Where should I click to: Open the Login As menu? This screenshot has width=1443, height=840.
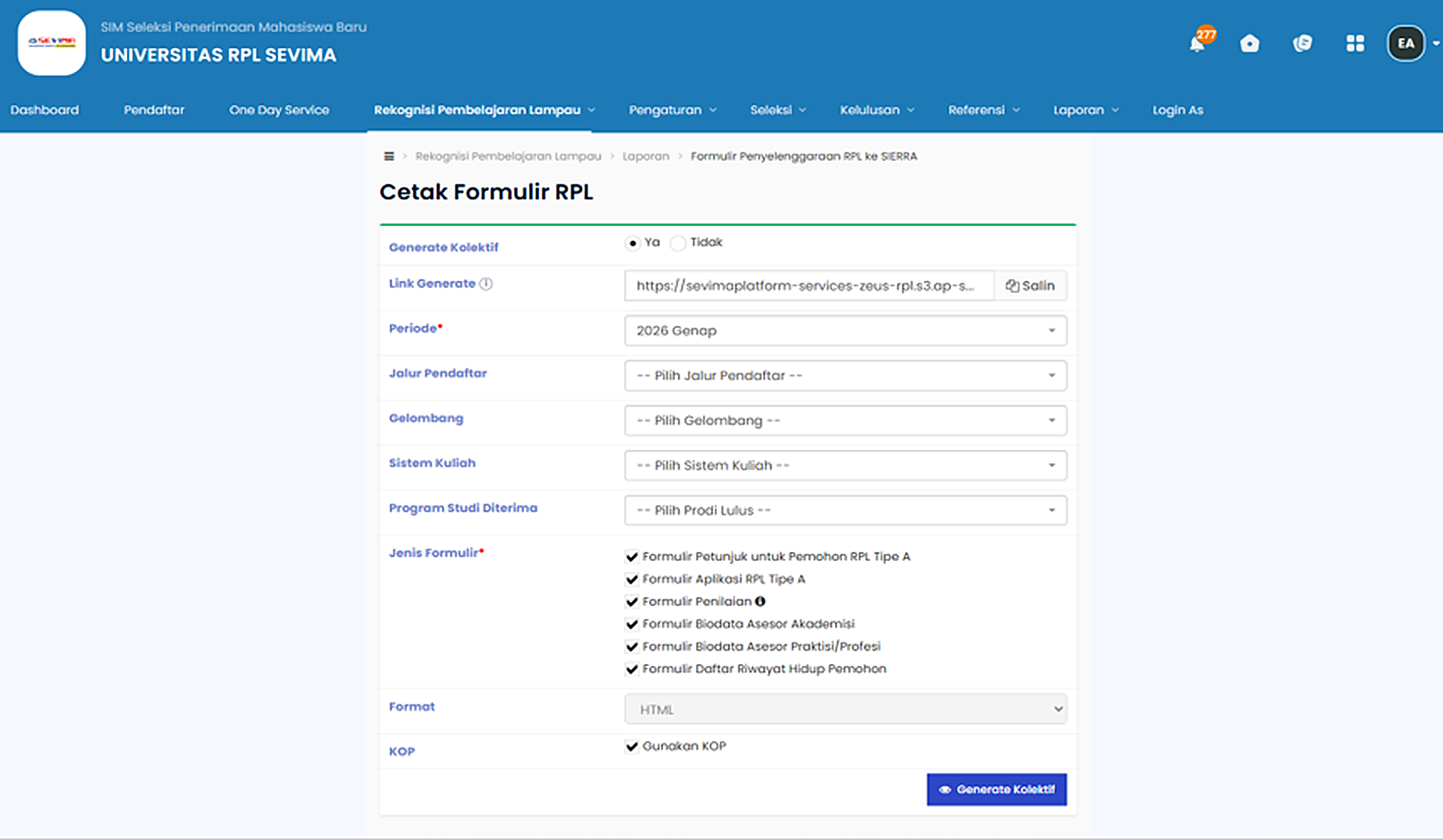coord(1178,110)
